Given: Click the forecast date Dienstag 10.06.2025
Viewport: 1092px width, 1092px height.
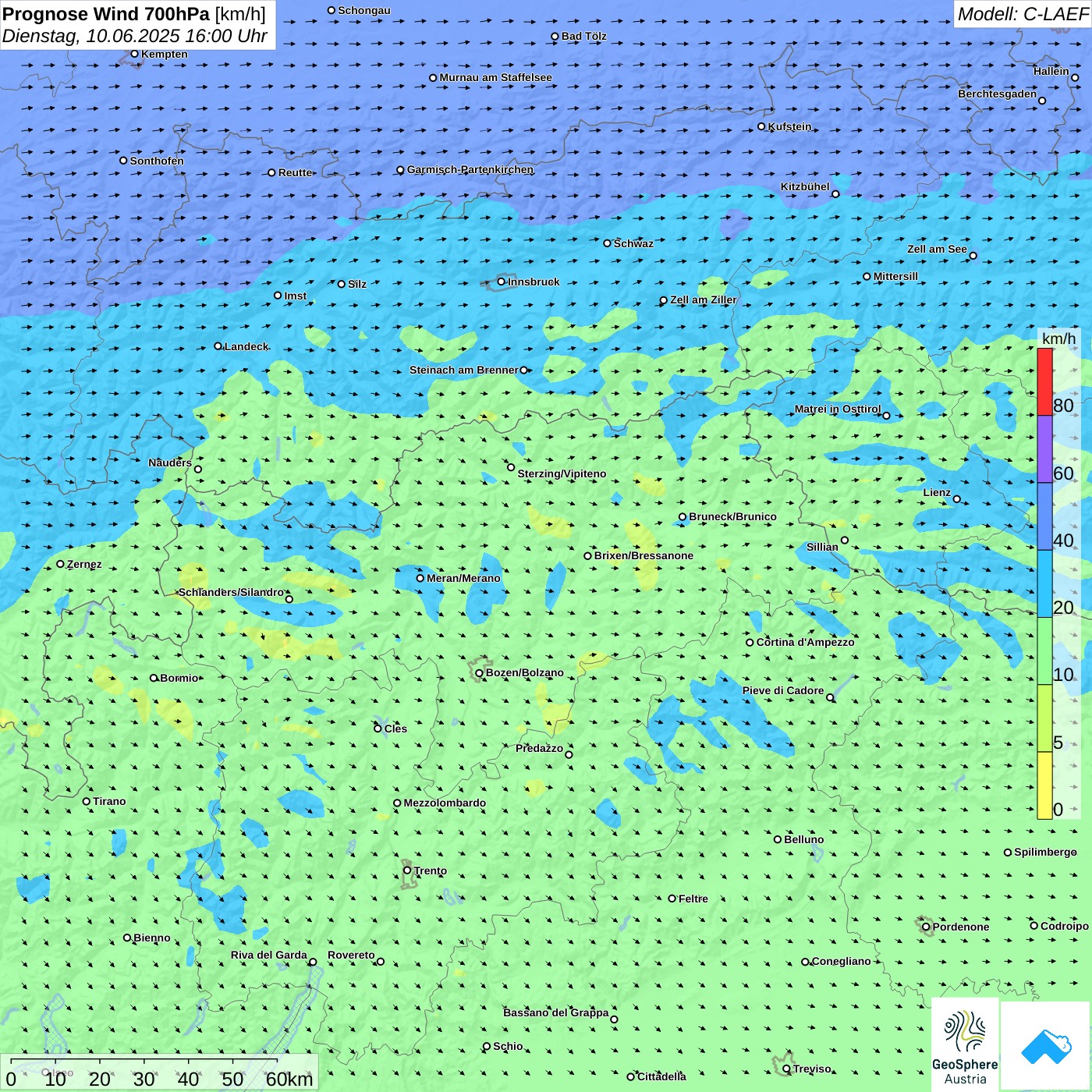Looking at the screenshot, I should pos(134,36).
